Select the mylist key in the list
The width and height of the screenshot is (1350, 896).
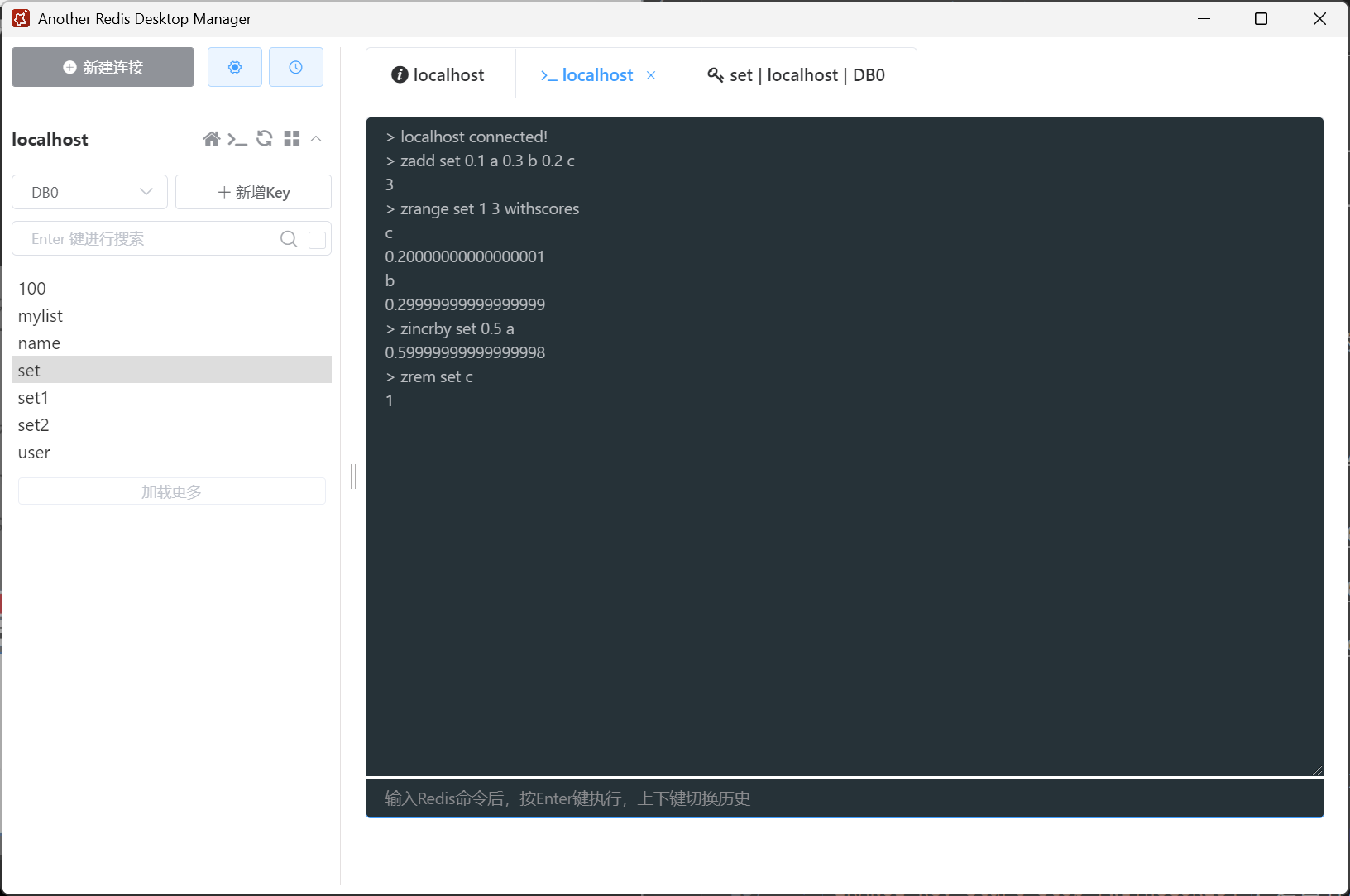[41, 316]
